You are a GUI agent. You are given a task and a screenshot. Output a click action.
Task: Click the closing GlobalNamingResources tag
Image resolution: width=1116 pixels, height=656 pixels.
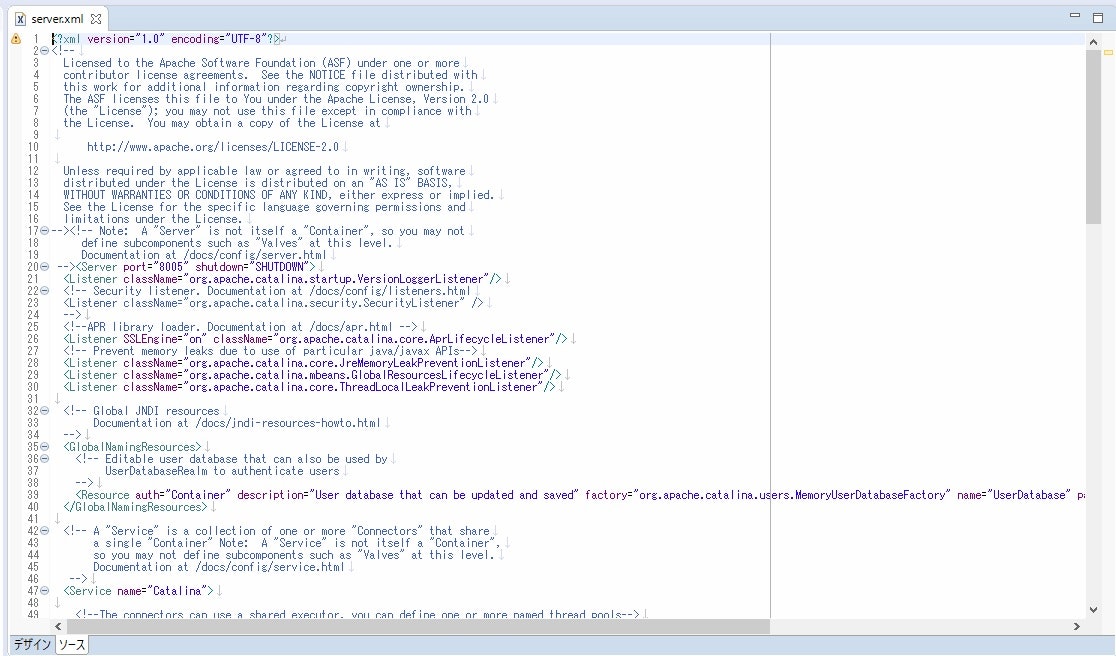coord(135,507)
